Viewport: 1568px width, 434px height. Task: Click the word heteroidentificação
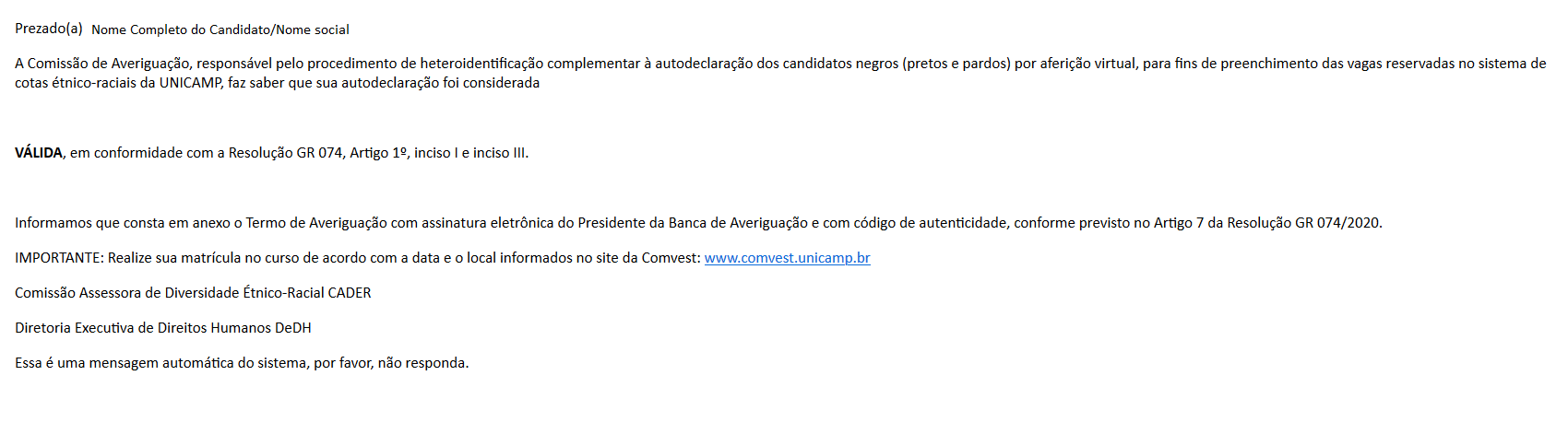[481, 64]
